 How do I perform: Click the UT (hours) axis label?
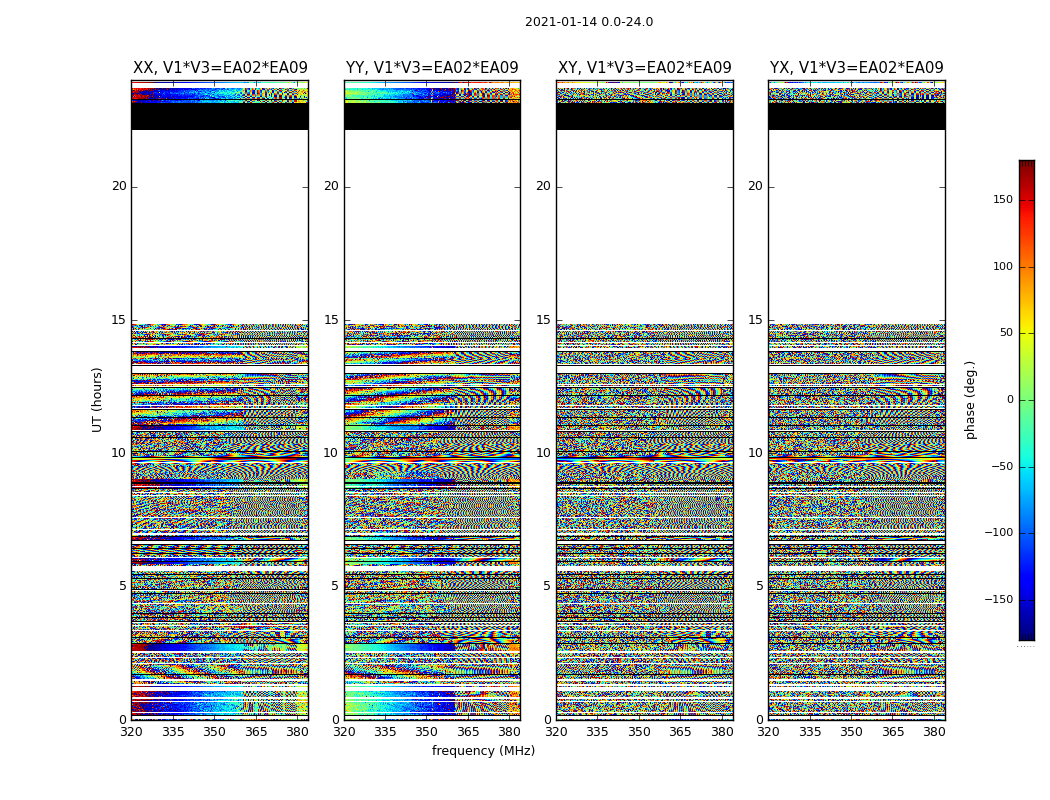(x=97, y=400)
